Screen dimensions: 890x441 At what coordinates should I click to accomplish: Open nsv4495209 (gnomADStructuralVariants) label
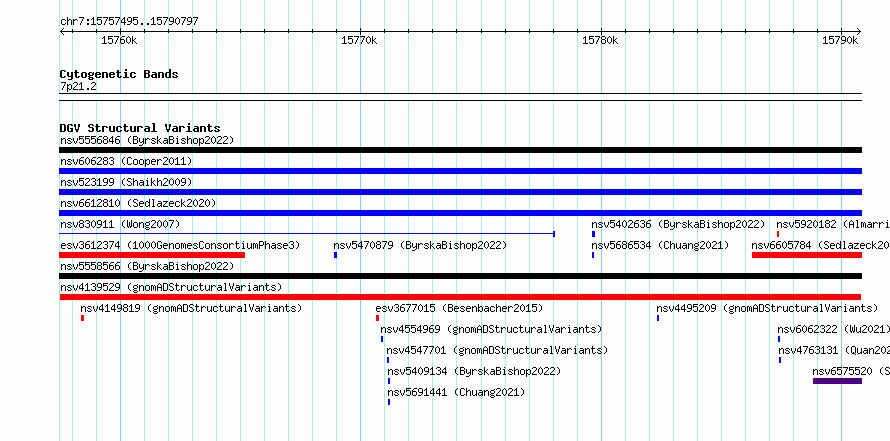point(767,308)
